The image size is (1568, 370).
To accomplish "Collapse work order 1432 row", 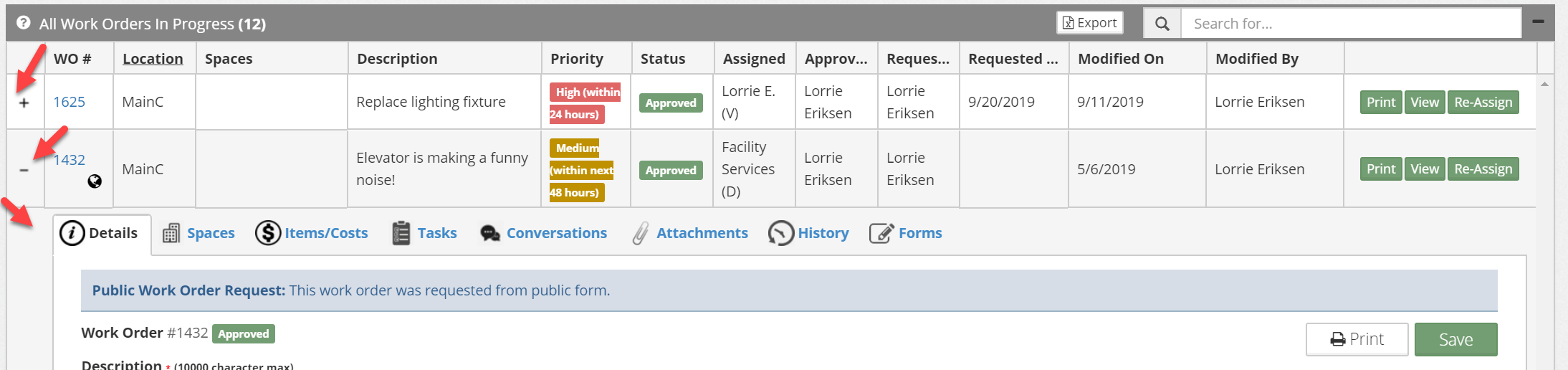I will tap(24, 170).
